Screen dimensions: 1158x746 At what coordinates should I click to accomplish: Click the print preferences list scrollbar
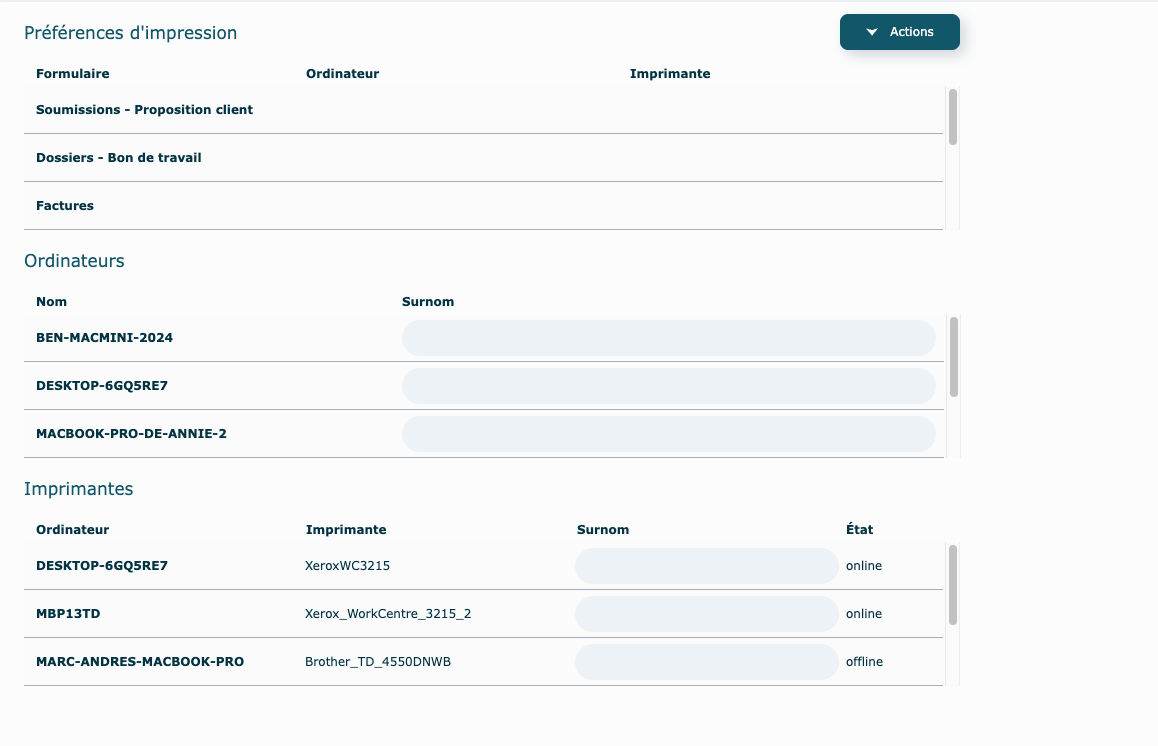(x=953, y=117)
